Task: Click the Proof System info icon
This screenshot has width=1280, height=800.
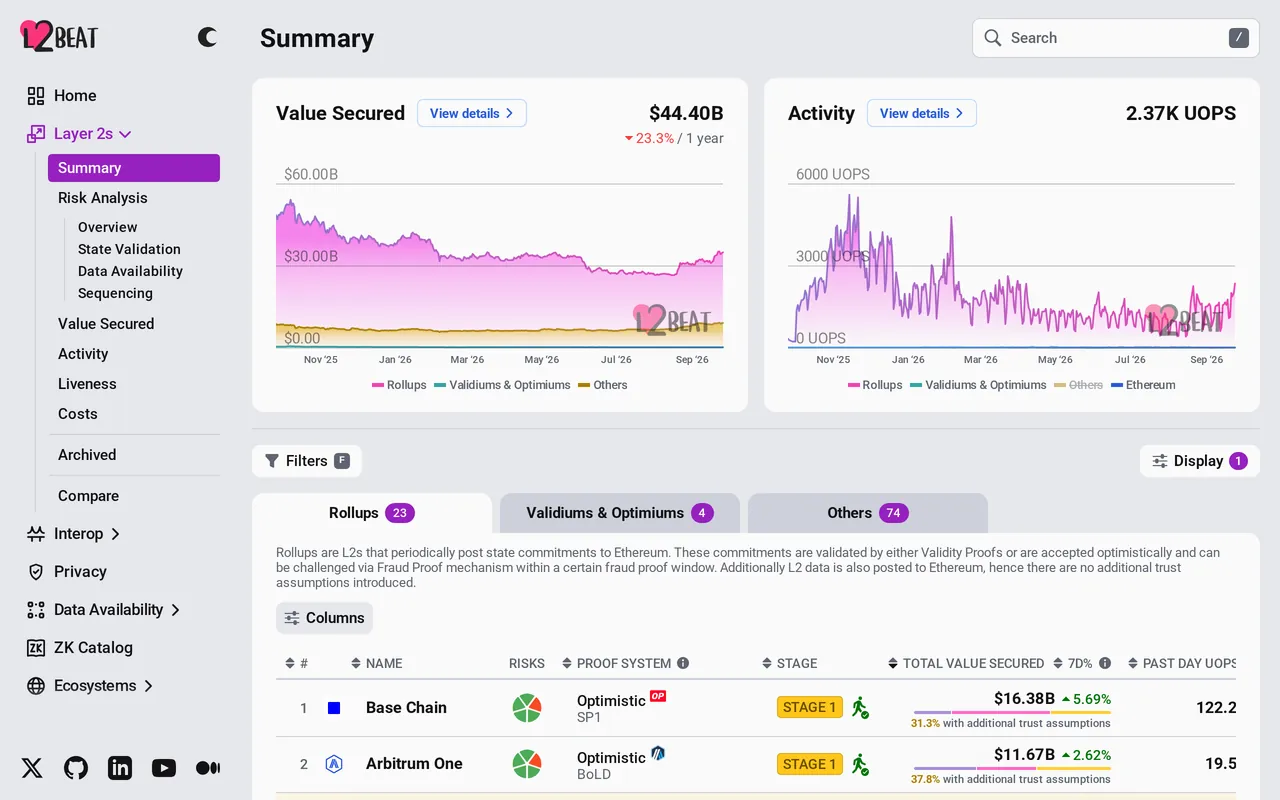Action: click(x=683, y=663)
